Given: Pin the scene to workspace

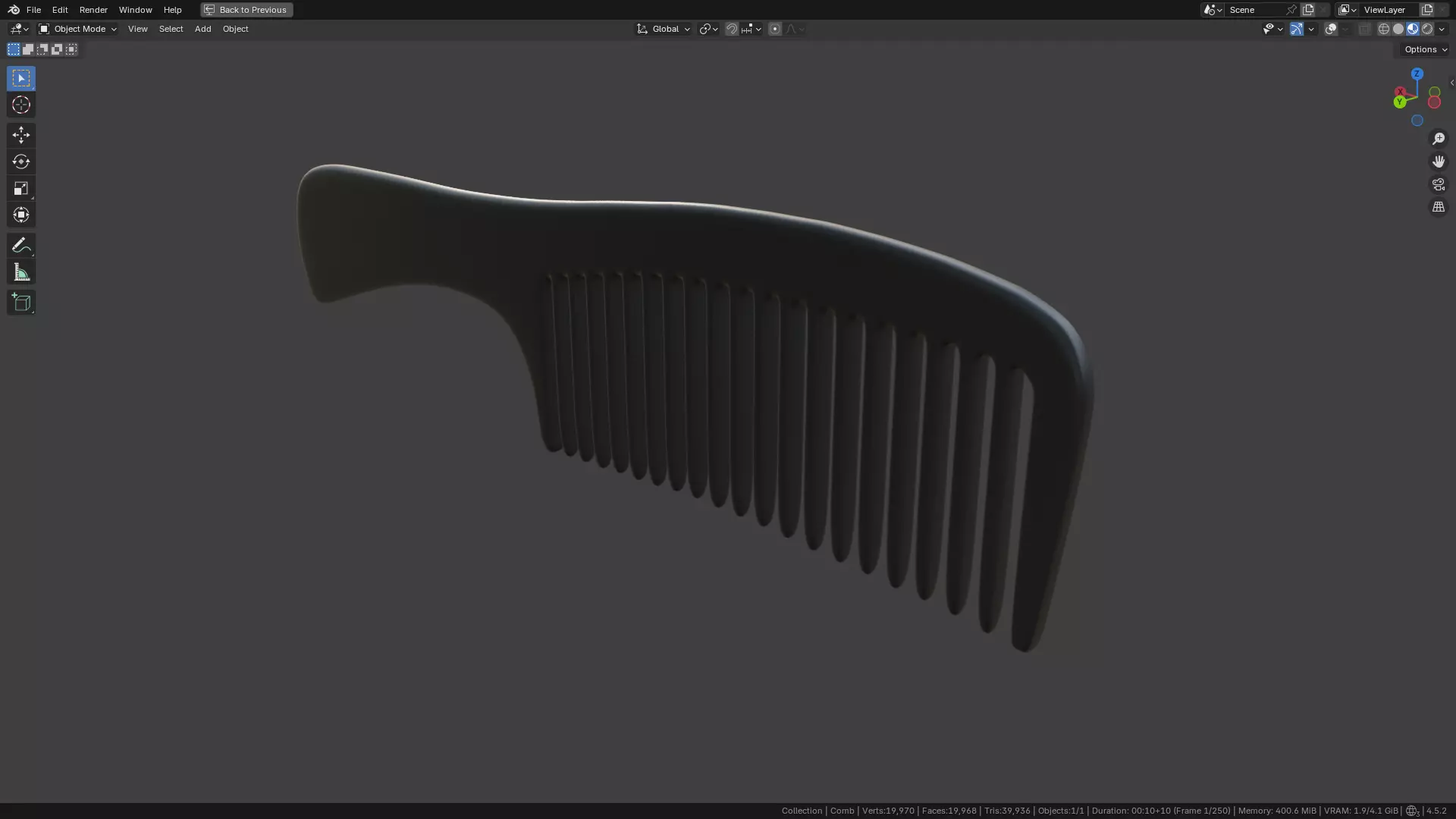Looking at the screenshot, I should (1291, 10).
